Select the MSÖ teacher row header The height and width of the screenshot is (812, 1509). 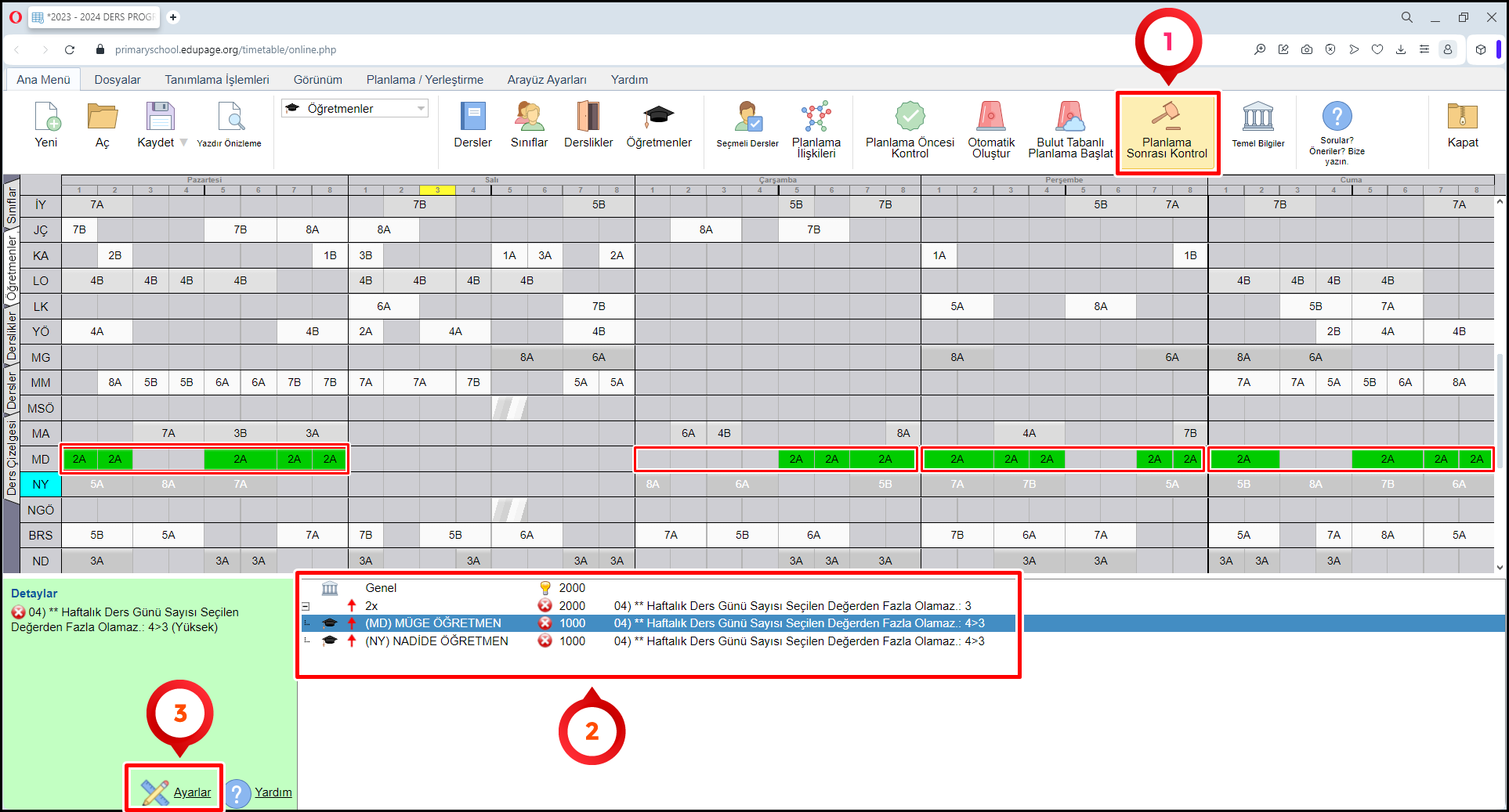(41, 409)
